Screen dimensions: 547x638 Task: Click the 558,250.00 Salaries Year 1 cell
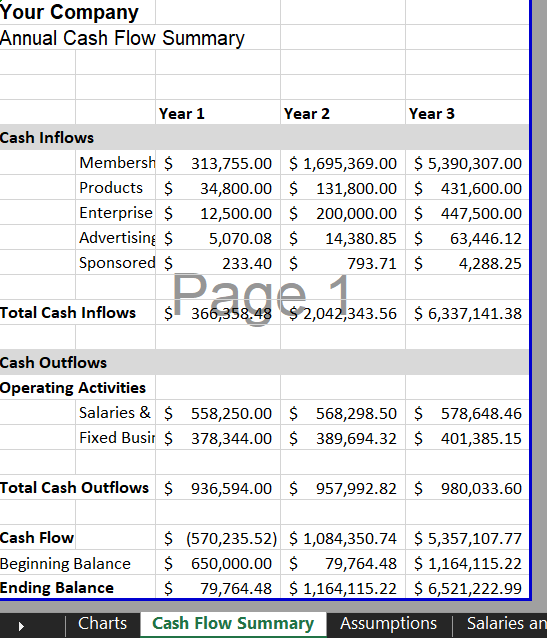click(218, 413)
